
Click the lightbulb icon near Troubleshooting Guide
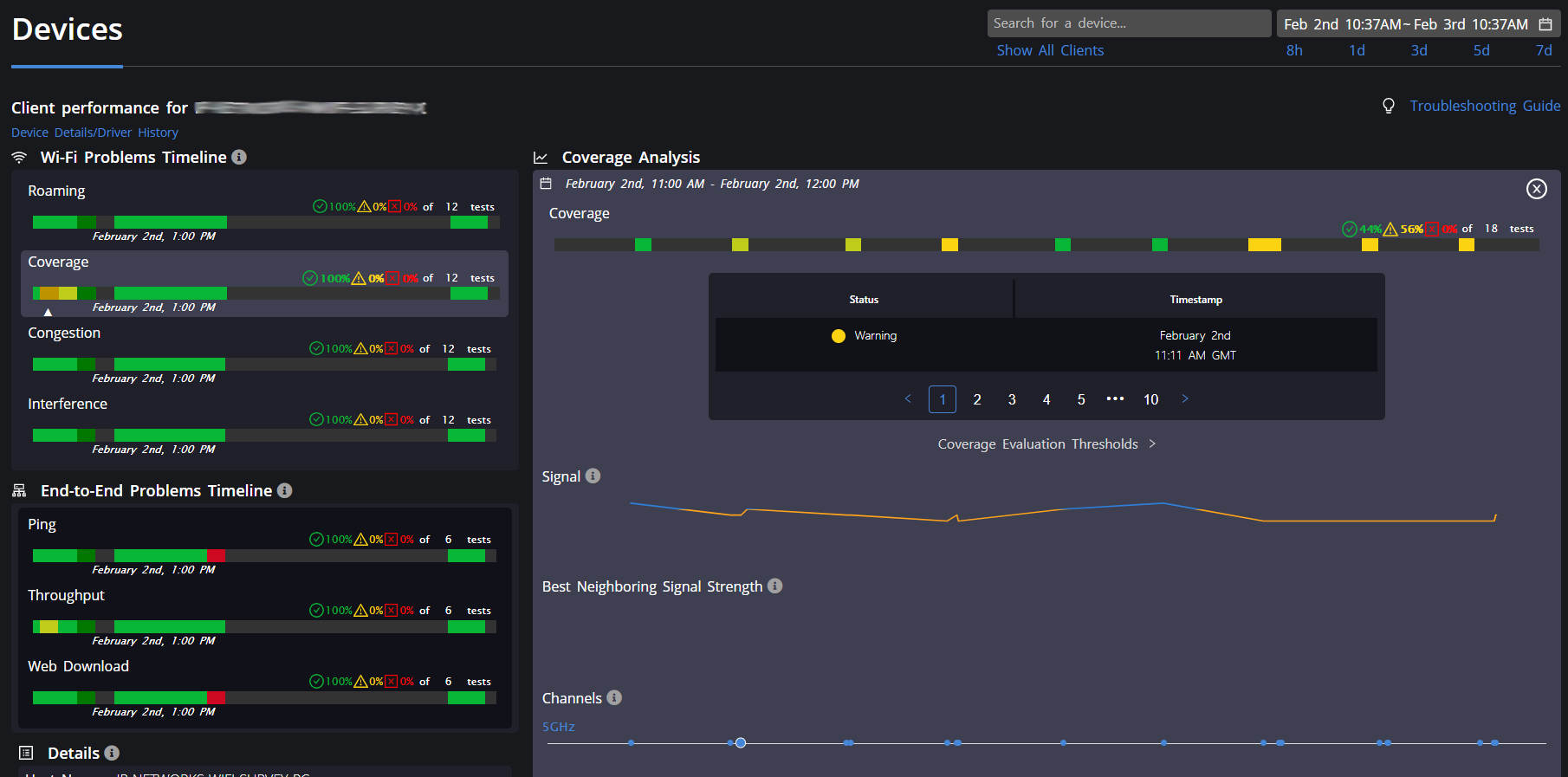[1389, 106]
